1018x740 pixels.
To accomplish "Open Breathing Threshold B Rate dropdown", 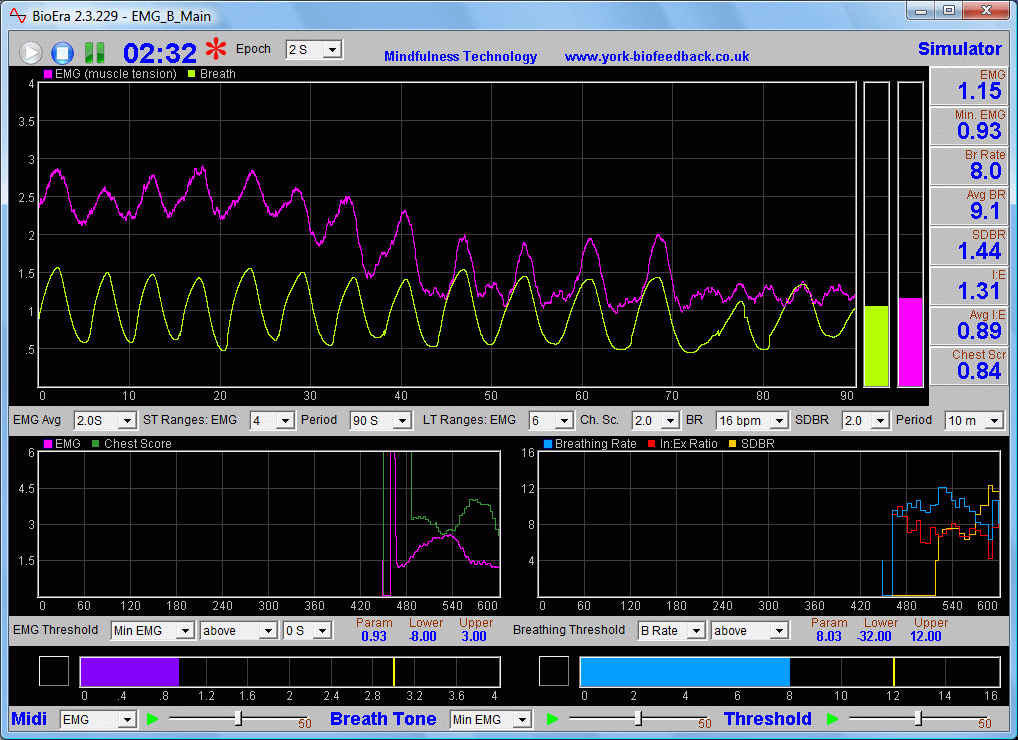I will [x=671, y=630].
